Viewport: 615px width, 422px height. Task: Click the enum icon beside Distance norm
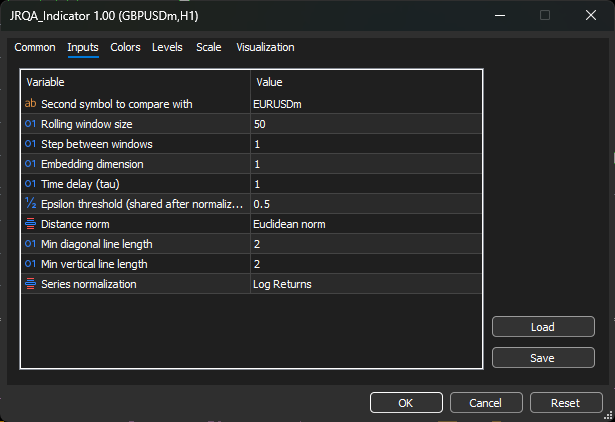point(30,224)
